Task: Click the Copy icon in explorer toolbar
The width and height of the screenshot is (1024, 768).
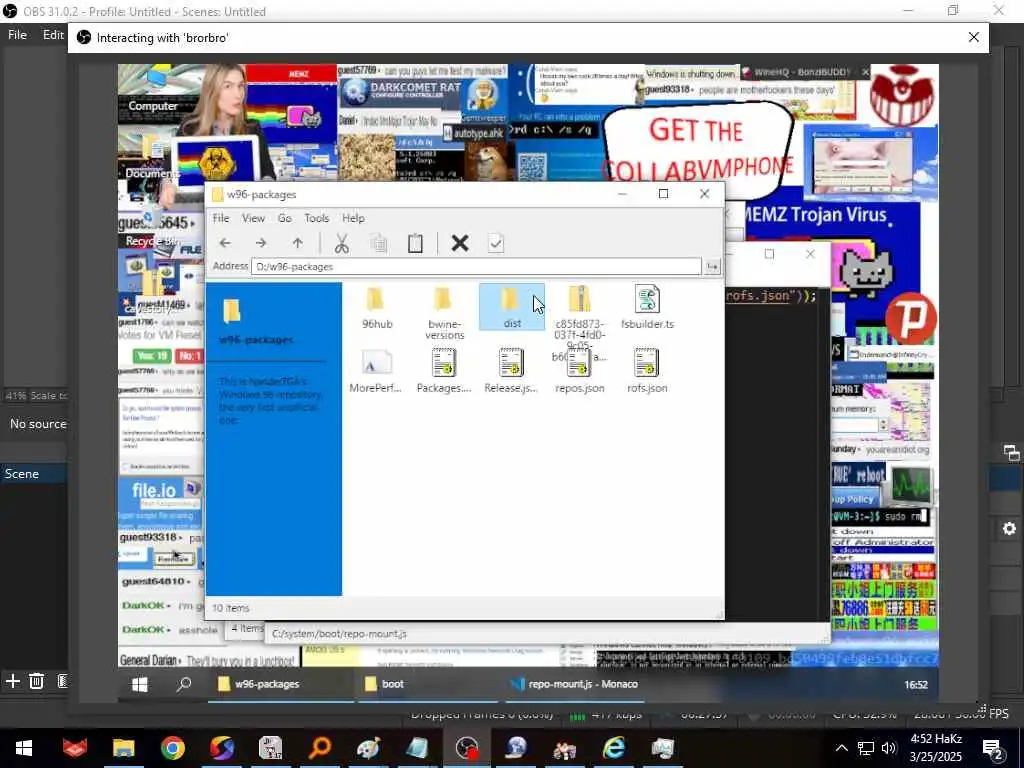Action: click(379, 244)
